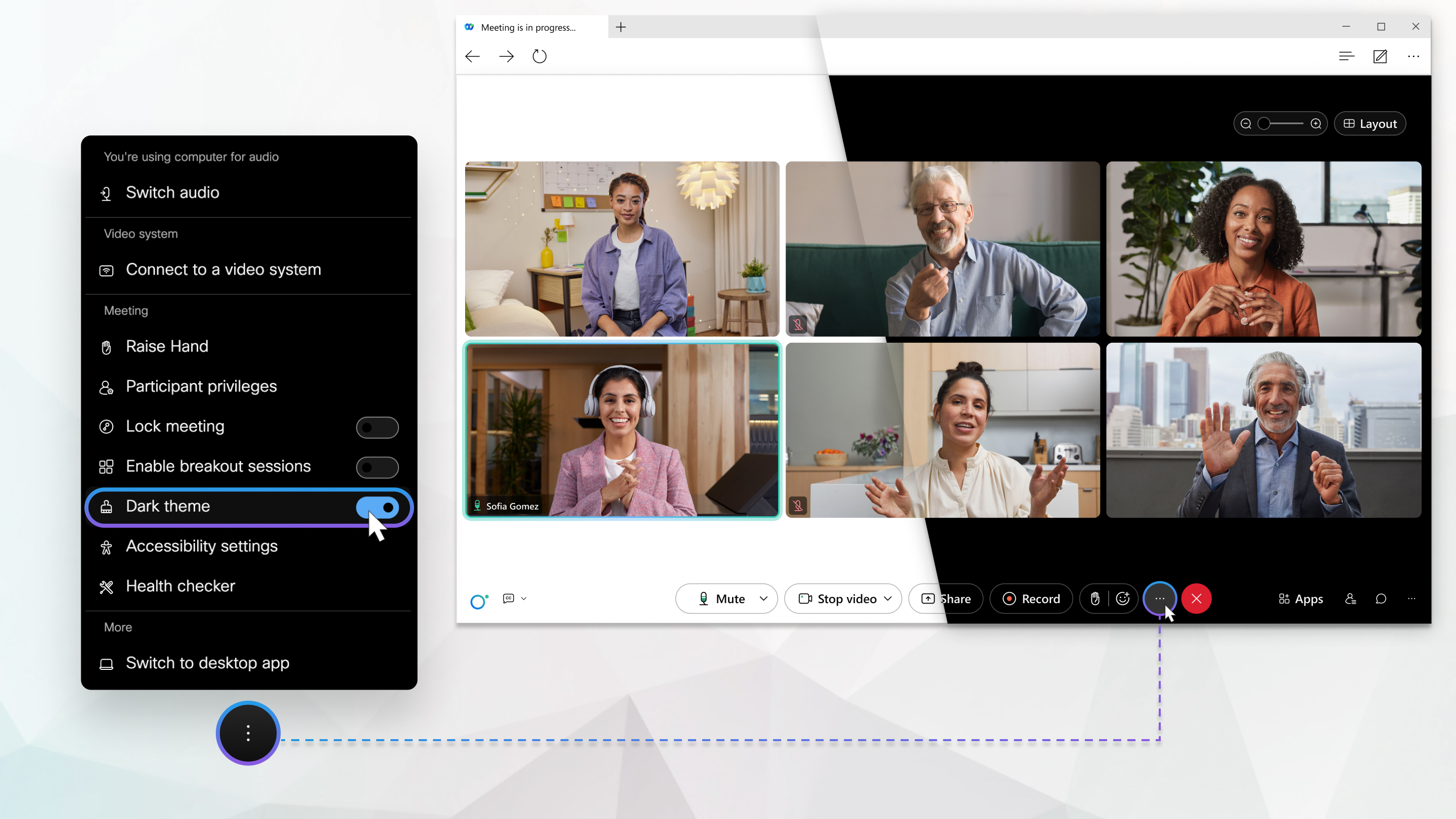Click the Raise Hand option

tap(166, 346)
